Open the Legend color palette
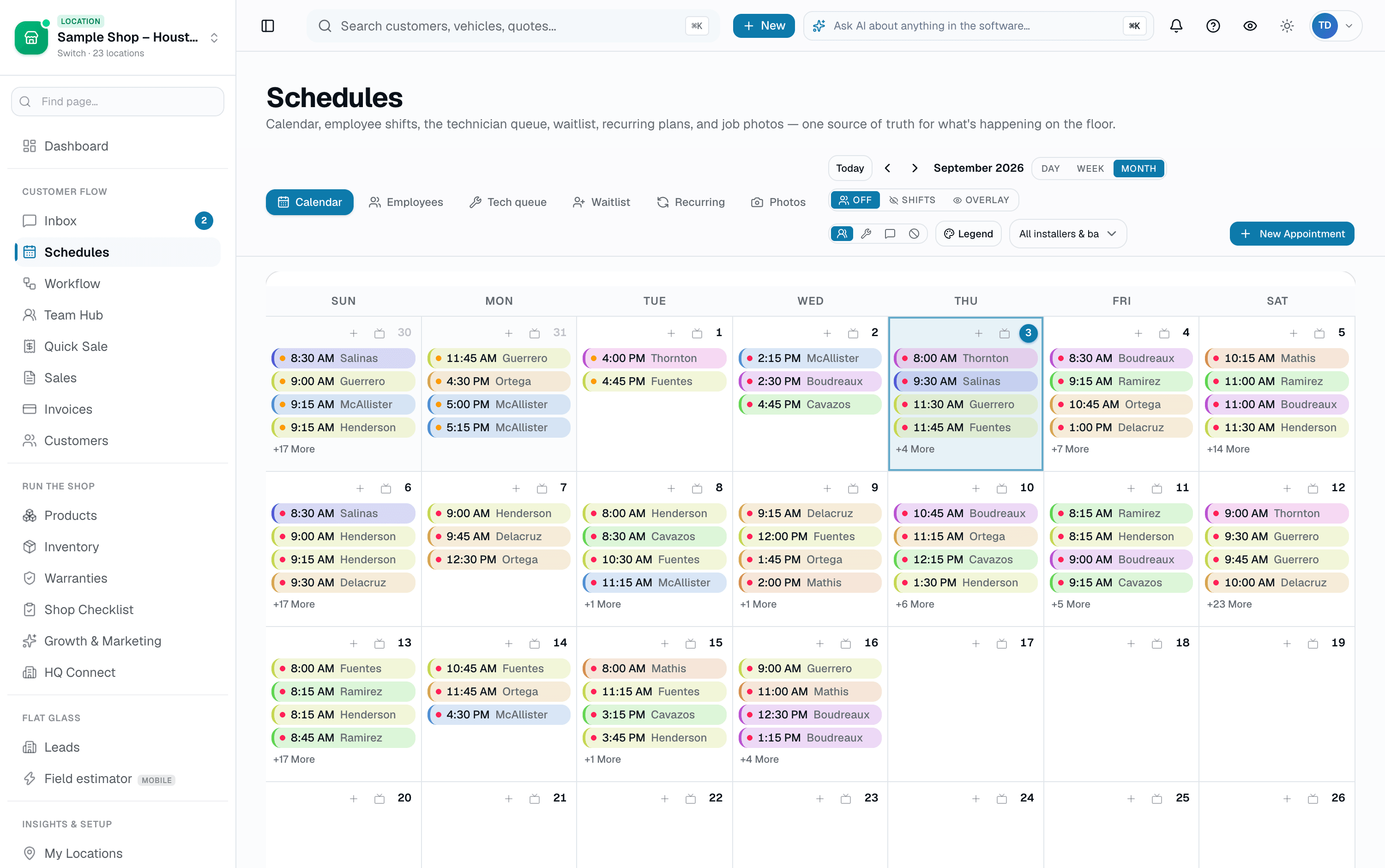 [x=968, y=234]
